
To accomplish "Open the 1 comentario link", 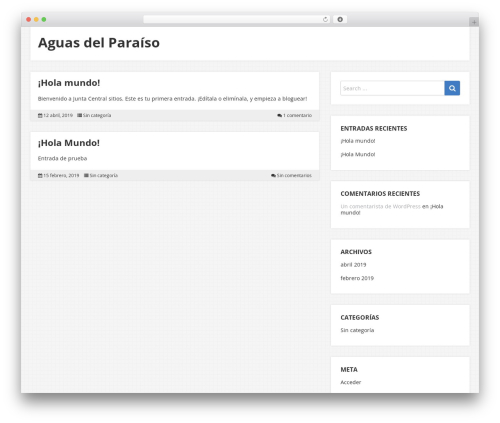I will pos(297,115).
